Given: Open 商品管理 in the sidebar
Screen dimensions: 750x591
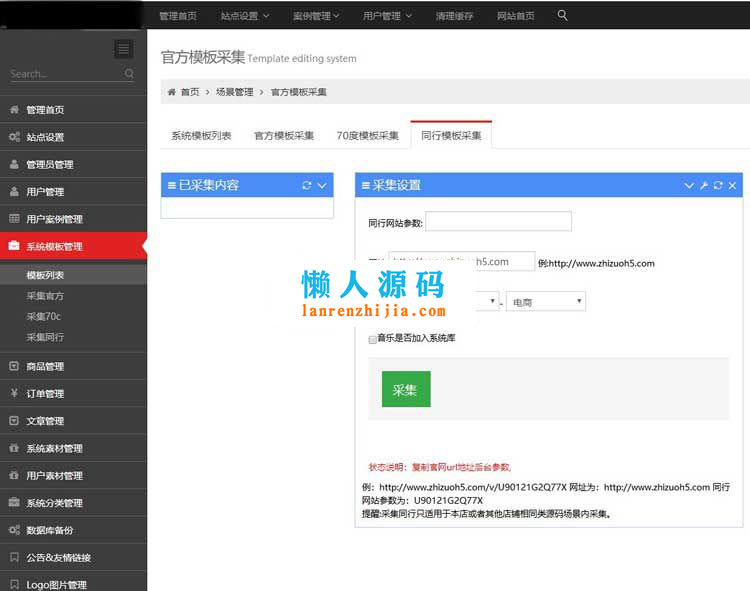Looking at the screenshot, I should pos(45,367).
